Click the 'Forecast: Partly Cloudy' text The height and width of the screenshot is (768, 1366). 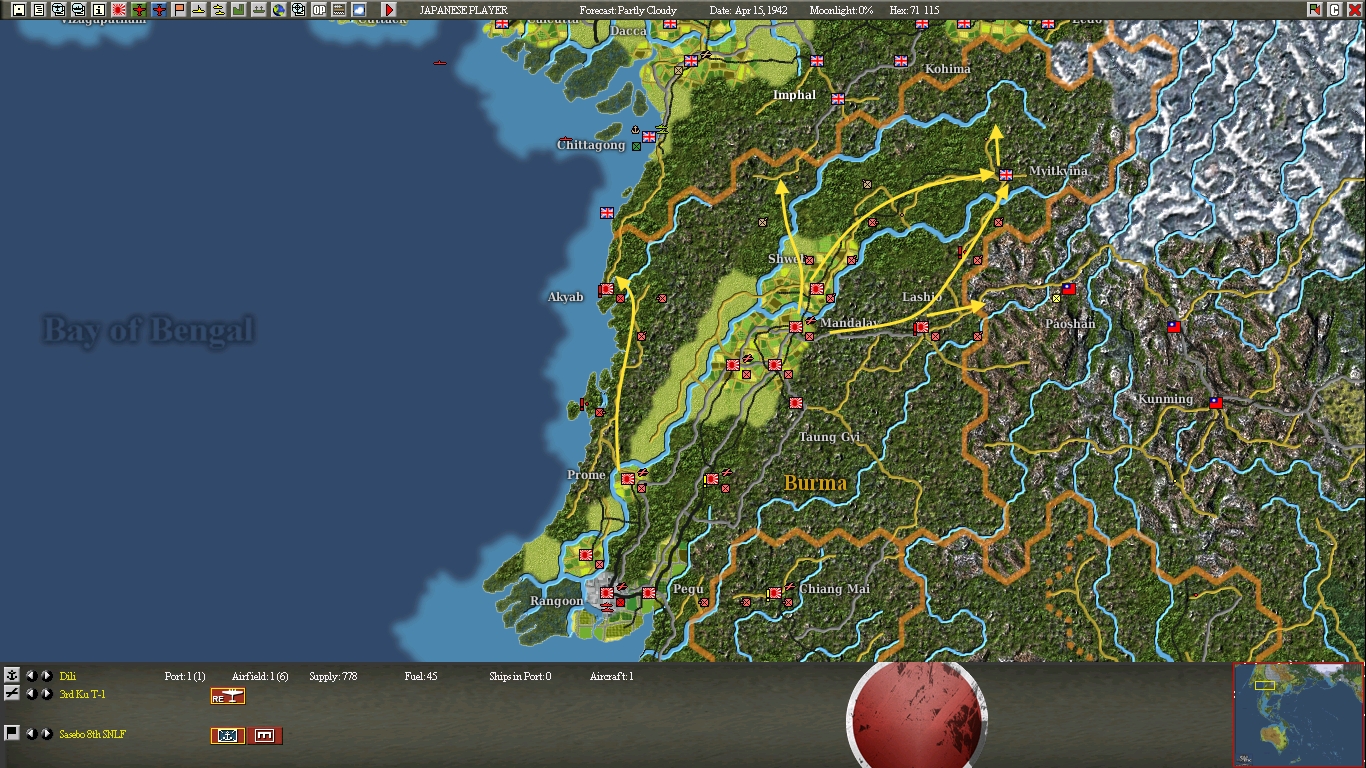coord(628,10)
